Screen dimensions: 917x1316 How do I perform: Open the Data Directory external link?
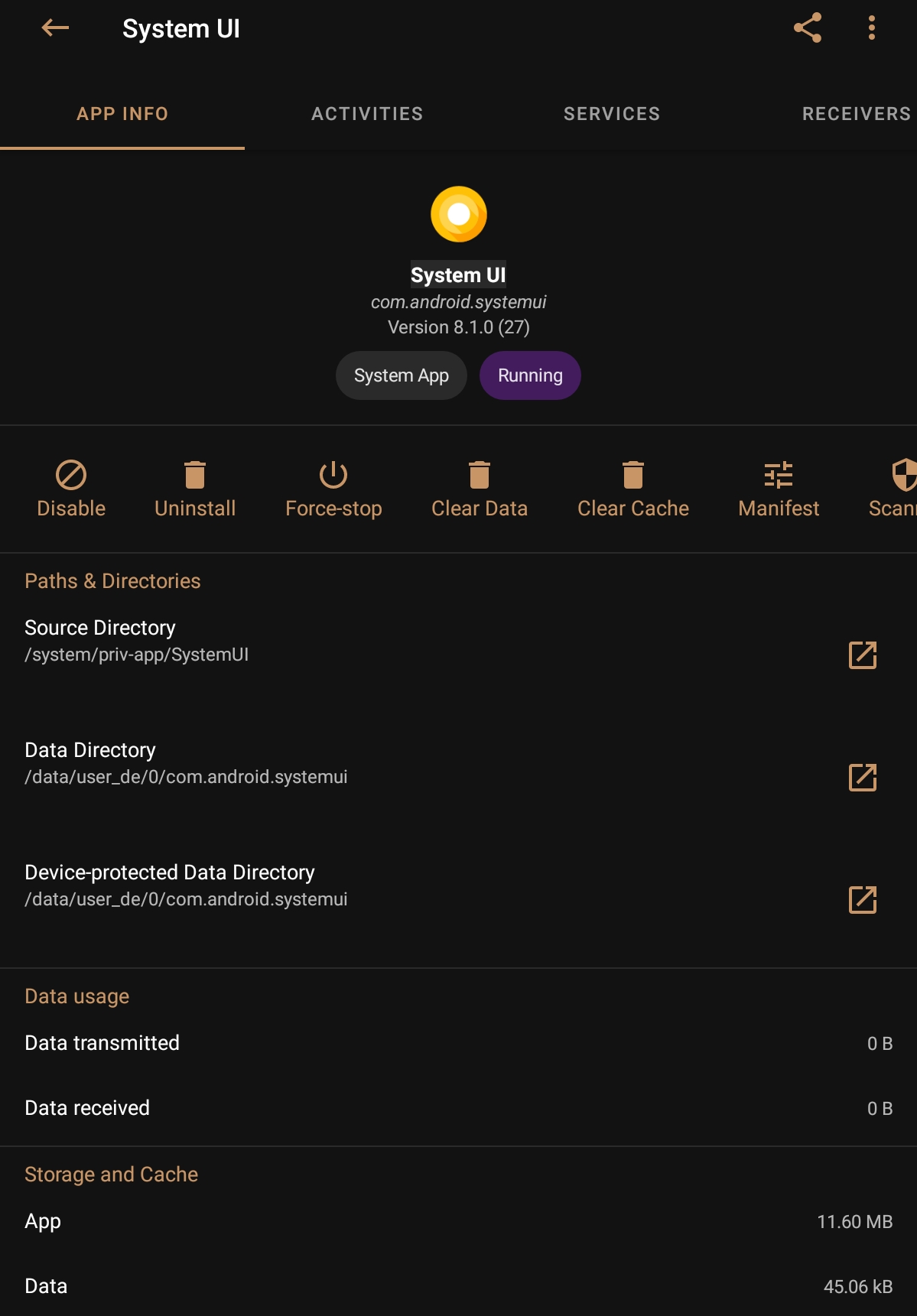863,777
